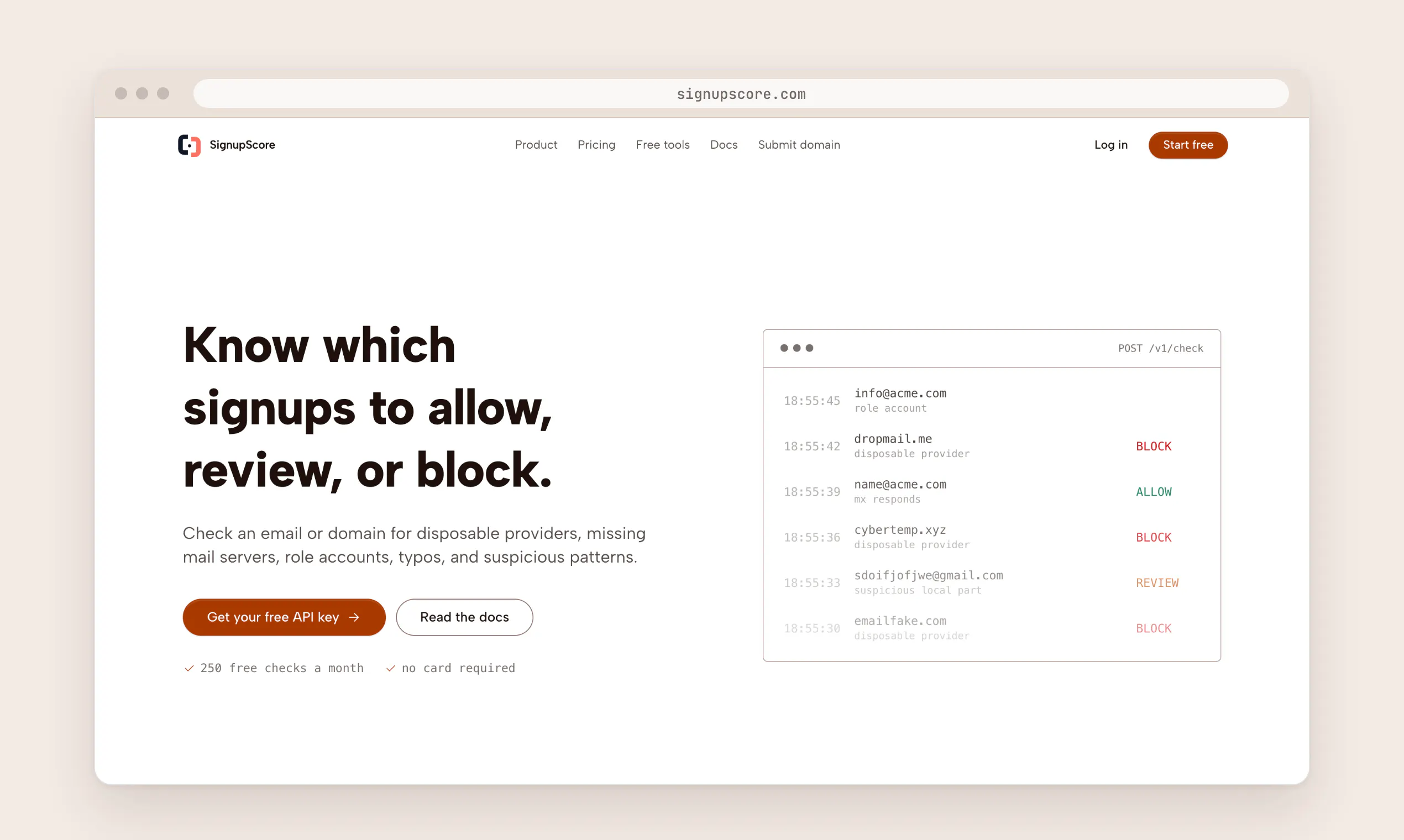
Task: Click the Read the docs button
Action: tap(464, 617)
